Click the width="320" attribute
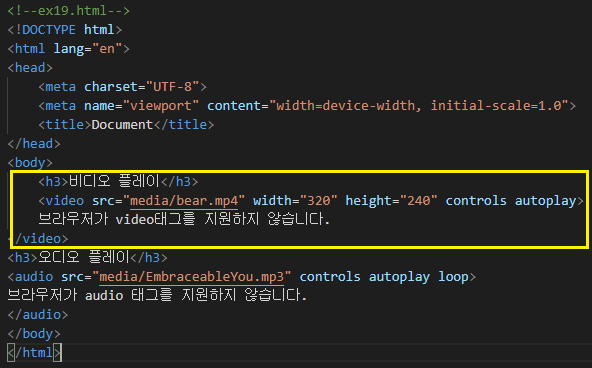592x368 pixels. tap(294, 200)
